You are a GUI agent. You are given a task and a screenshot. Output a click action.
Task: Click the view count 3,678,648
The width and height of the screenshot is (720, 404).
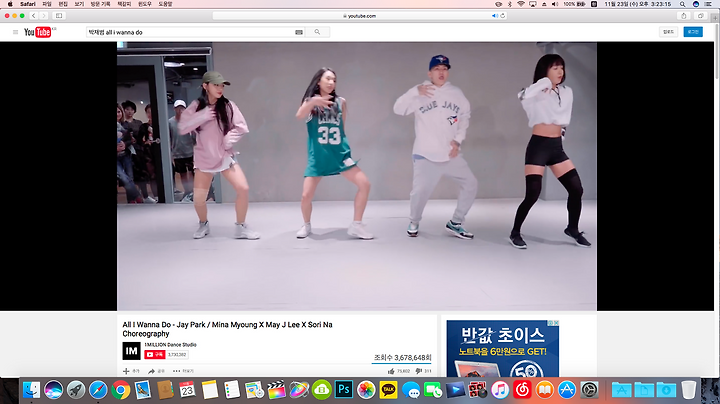pyautogui.click(x=402, y=357)
